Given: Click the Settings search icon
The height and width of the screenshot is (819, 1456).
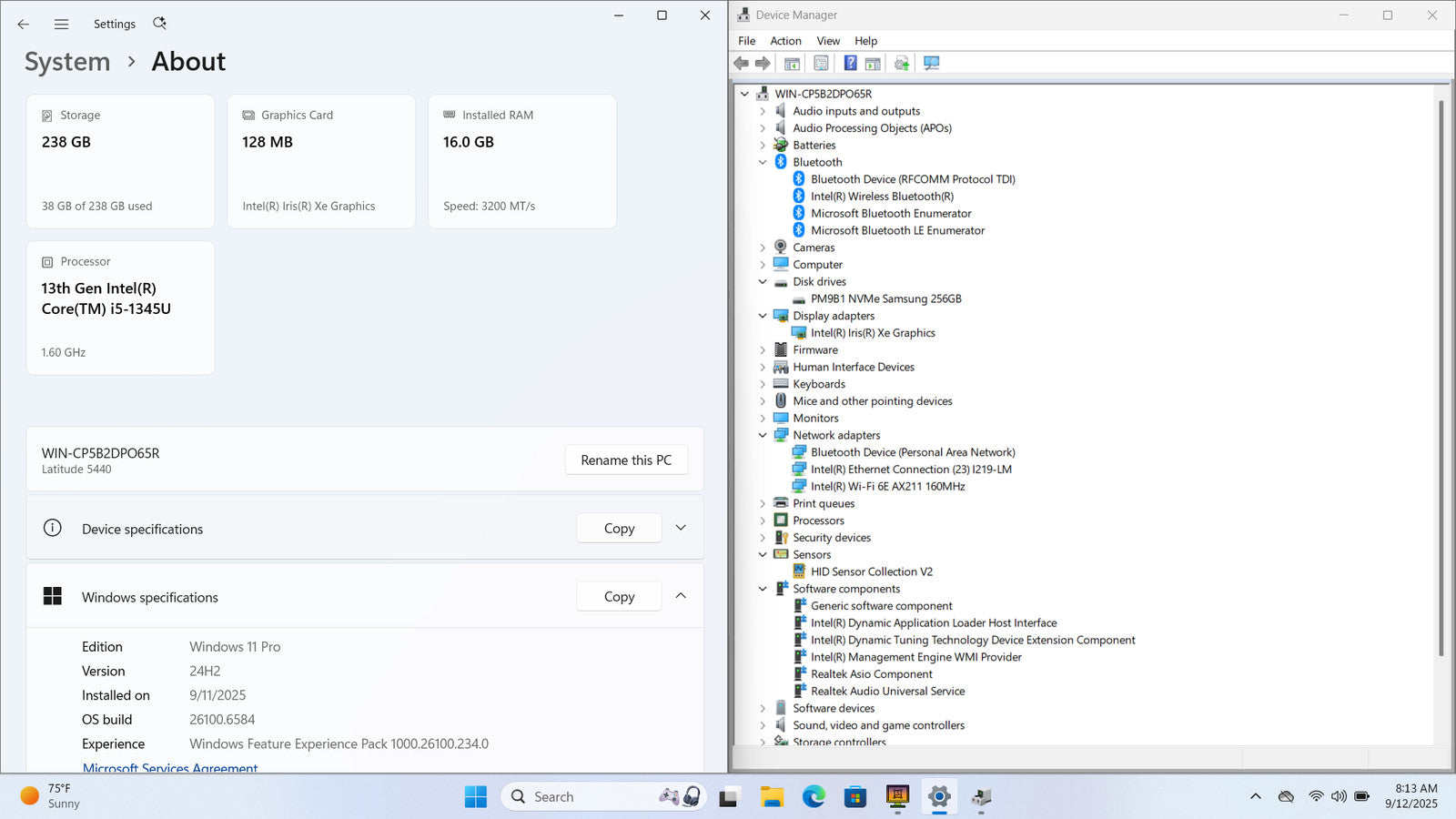Looking at the screenshot, I should tap(159, 24).
